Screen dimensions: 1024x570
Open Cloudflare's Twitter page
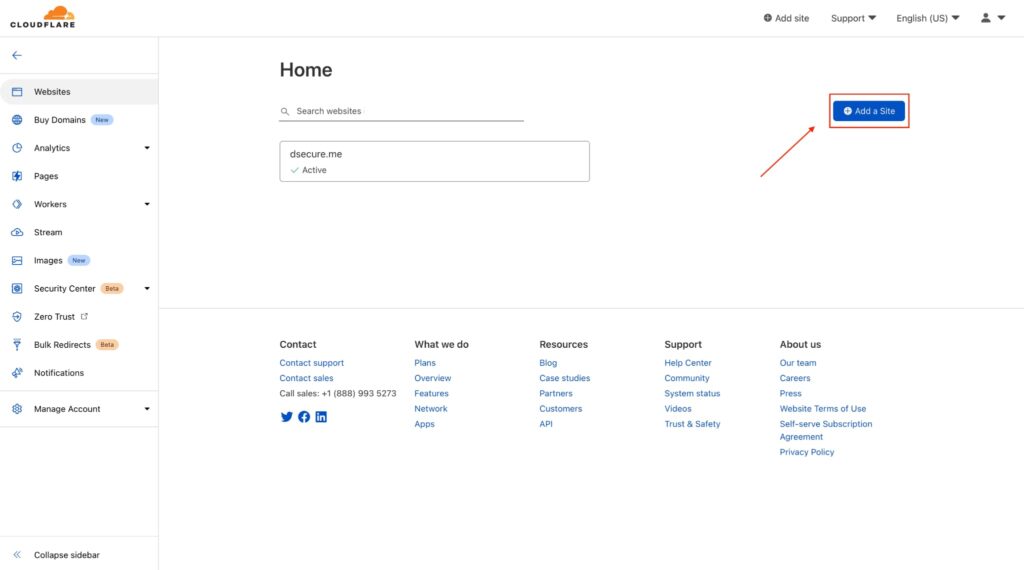(x=286, y=417)
